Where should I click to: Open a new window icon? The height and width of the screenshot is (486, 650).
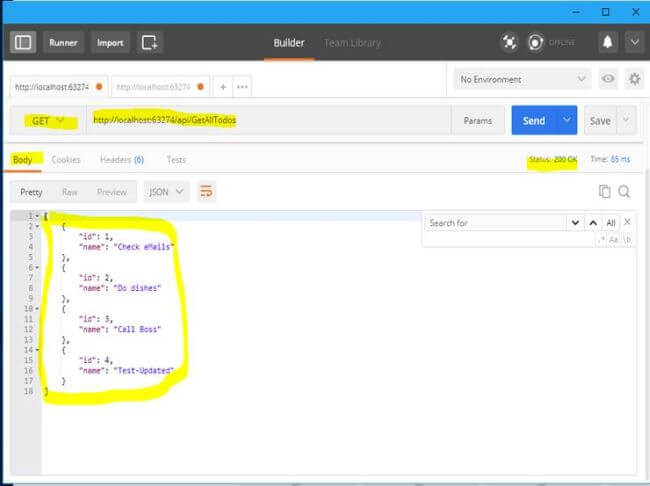(149, 42)
